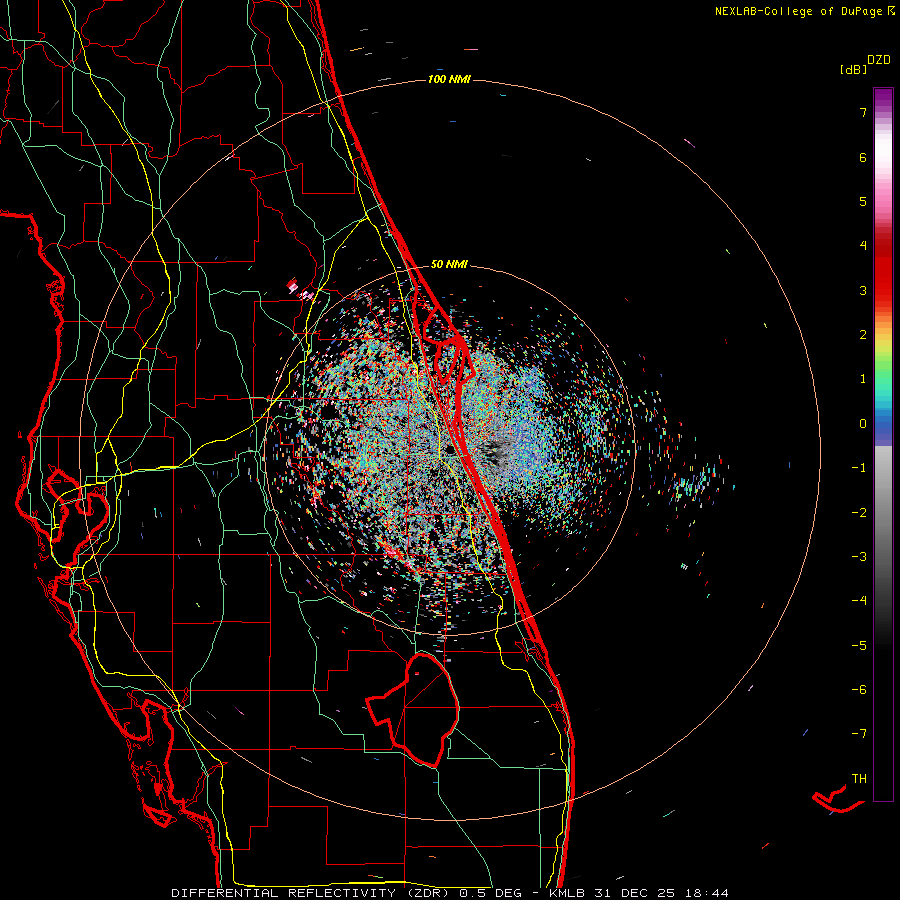
Task: Click the ZDR color scale bar
Action: click(883, 444)
